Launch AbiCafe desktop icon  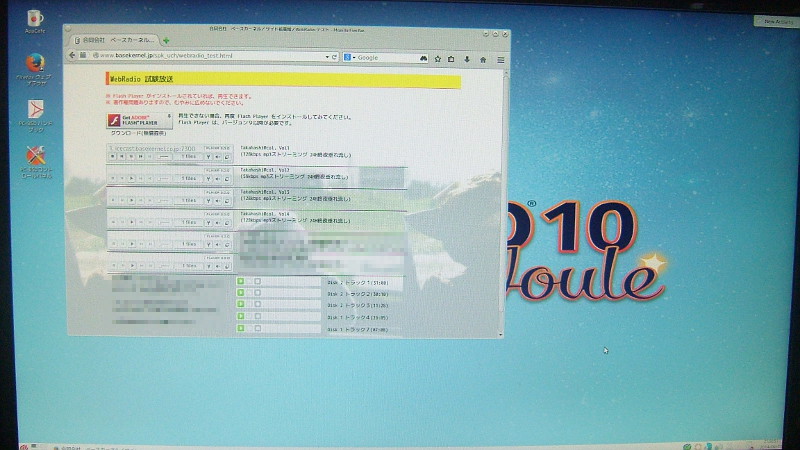point(36,19)
